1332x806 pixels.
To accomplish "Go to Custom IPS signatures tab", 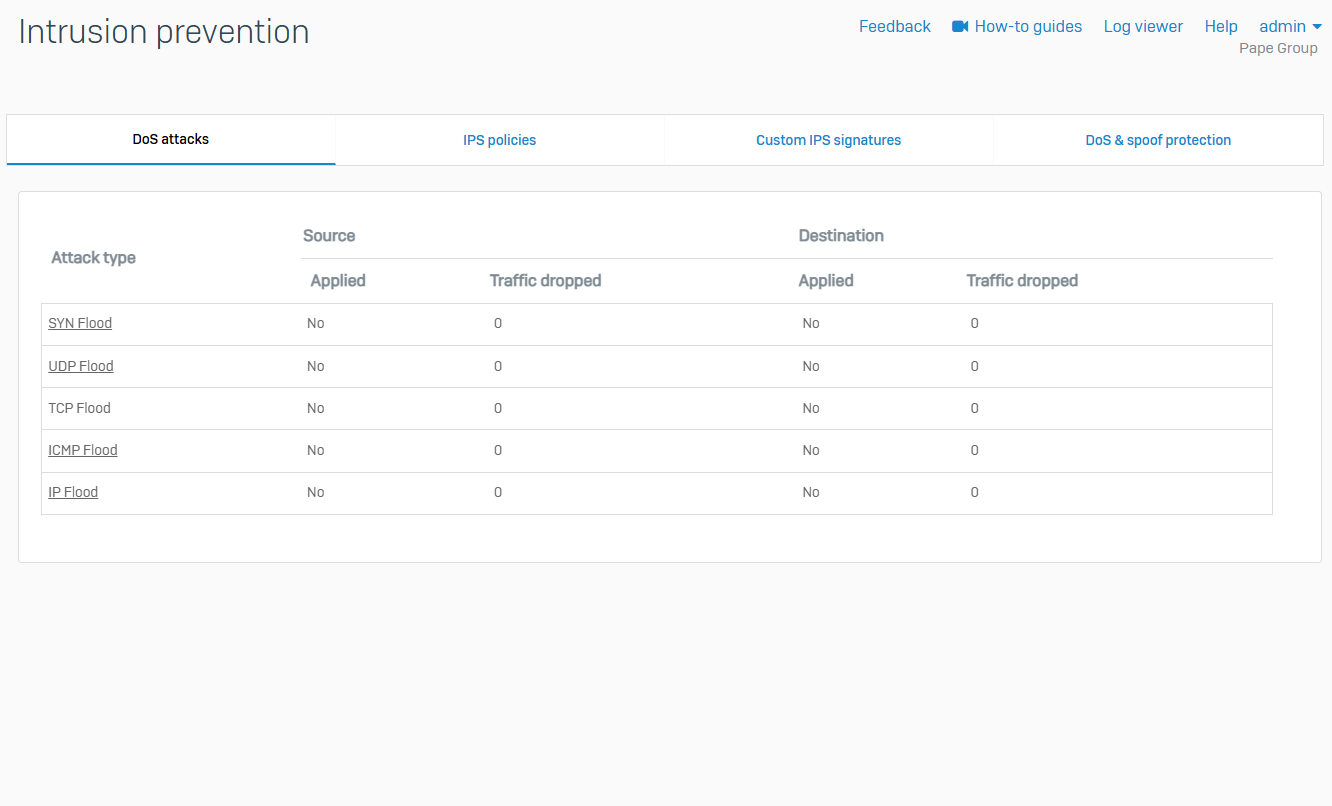I will point(828,141).
